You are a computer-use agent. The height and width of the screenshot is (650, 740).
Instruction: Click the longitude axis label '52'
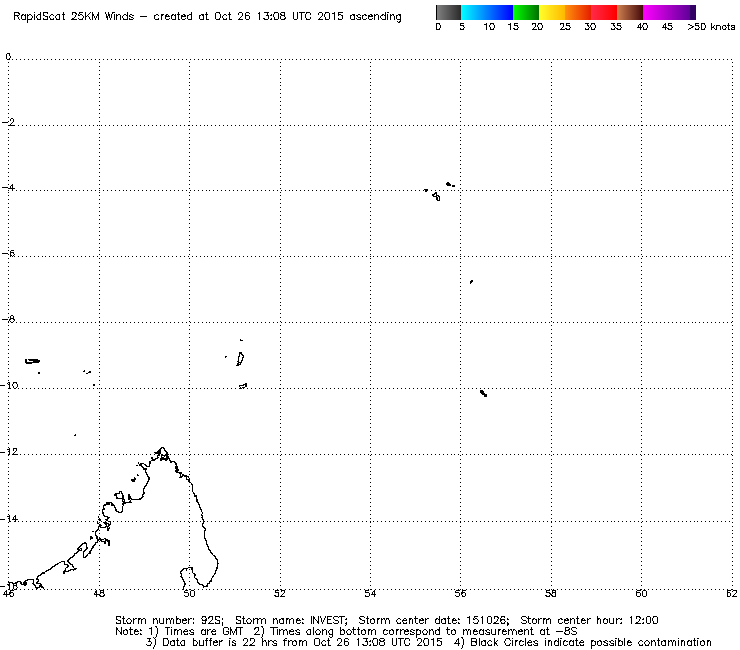point(280,594)
